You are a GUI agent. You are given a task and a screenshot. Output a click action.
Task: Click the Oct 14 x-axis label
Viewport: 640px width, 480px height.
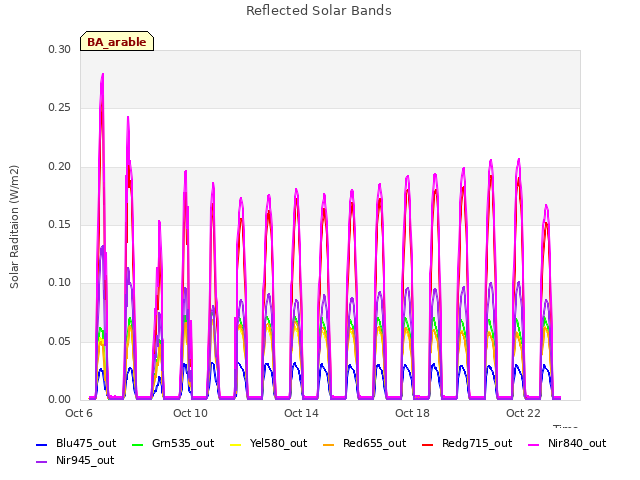[x=301, y=413]
